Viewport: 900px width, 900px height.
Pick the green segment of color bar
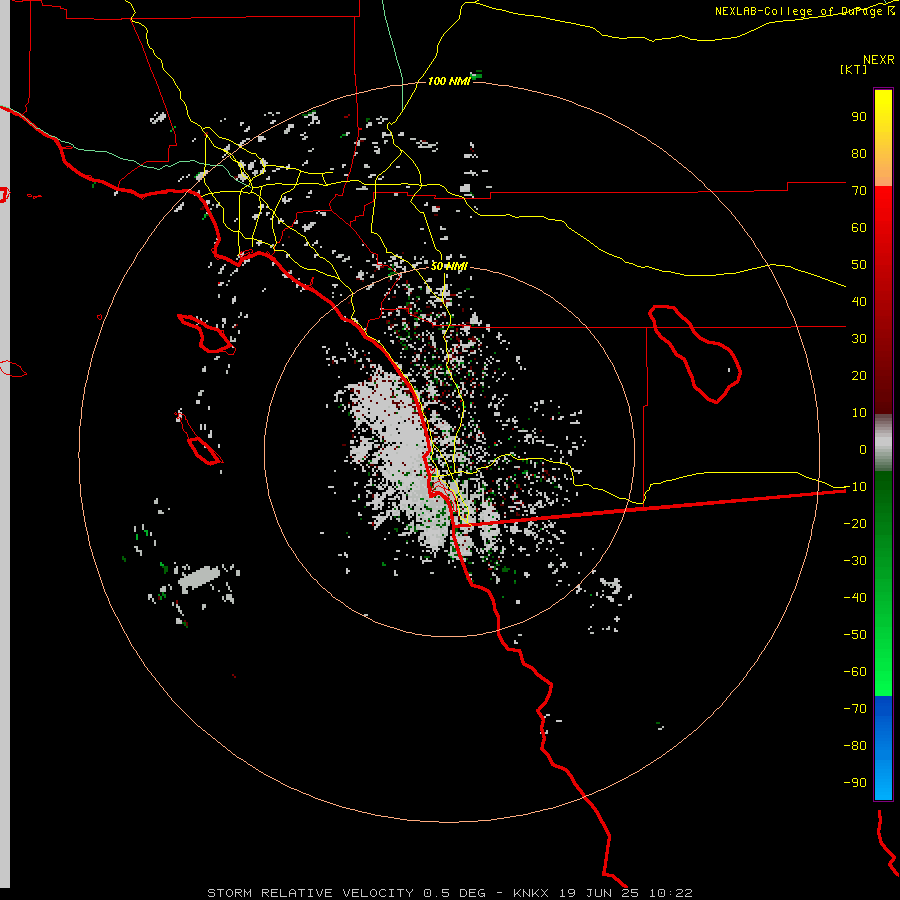click(883, 584)
